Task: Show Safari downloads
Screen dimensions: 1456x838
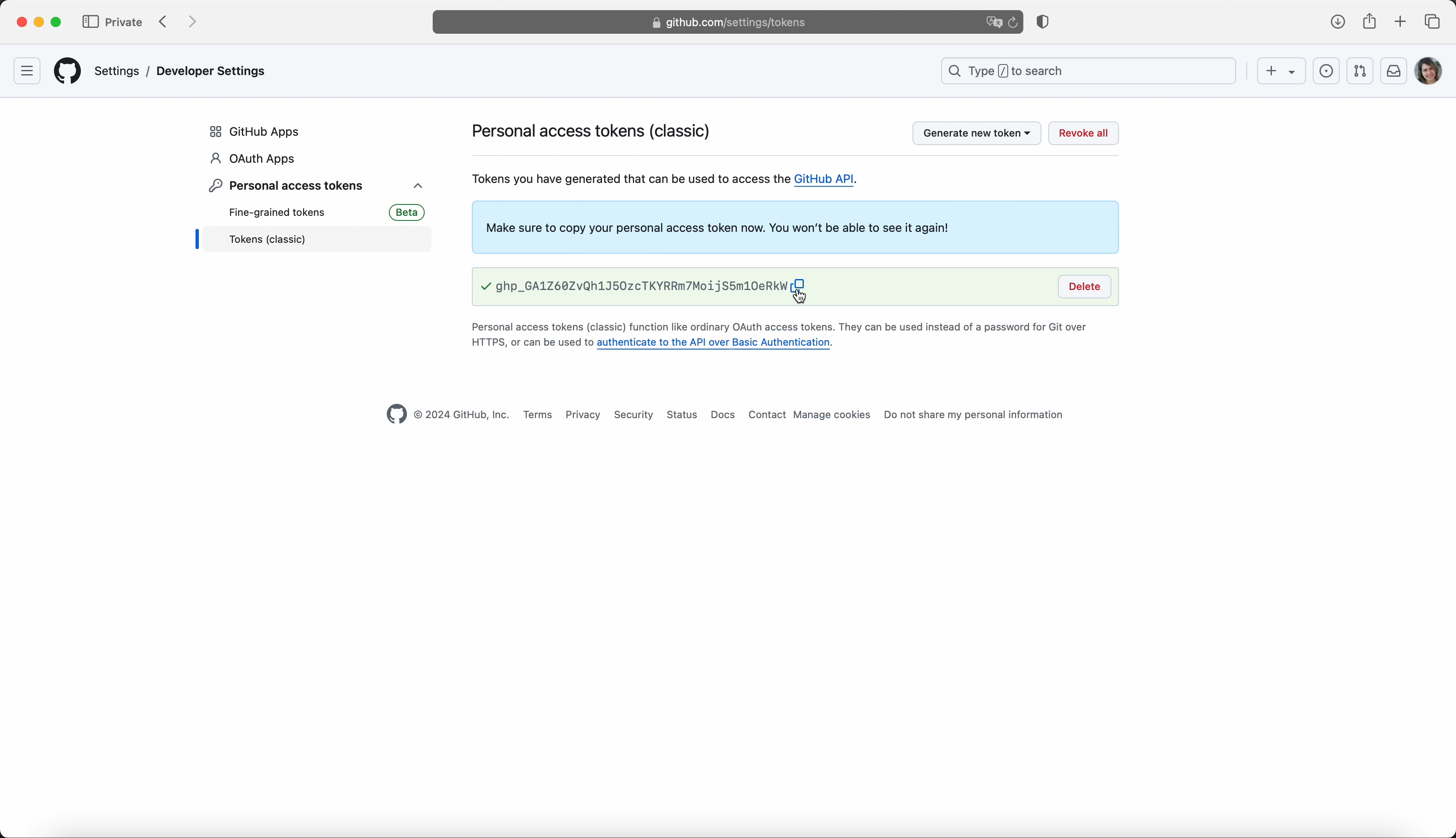Action: pyautogui.click(x=1338, y=22)
